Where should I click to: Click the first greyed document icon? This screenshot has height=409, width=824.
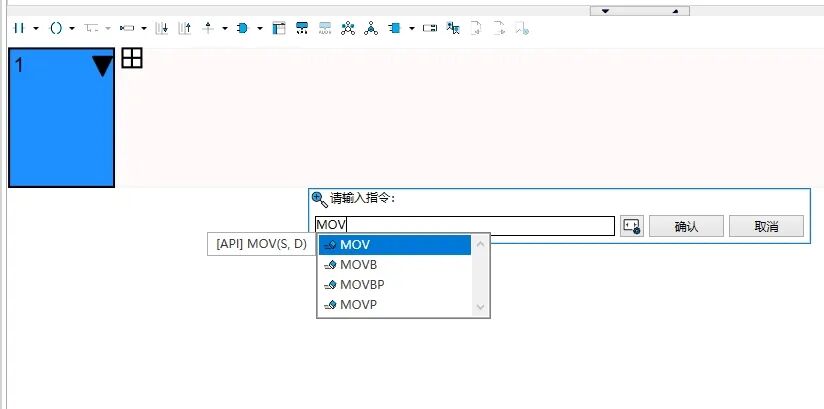tap(476, 28)
